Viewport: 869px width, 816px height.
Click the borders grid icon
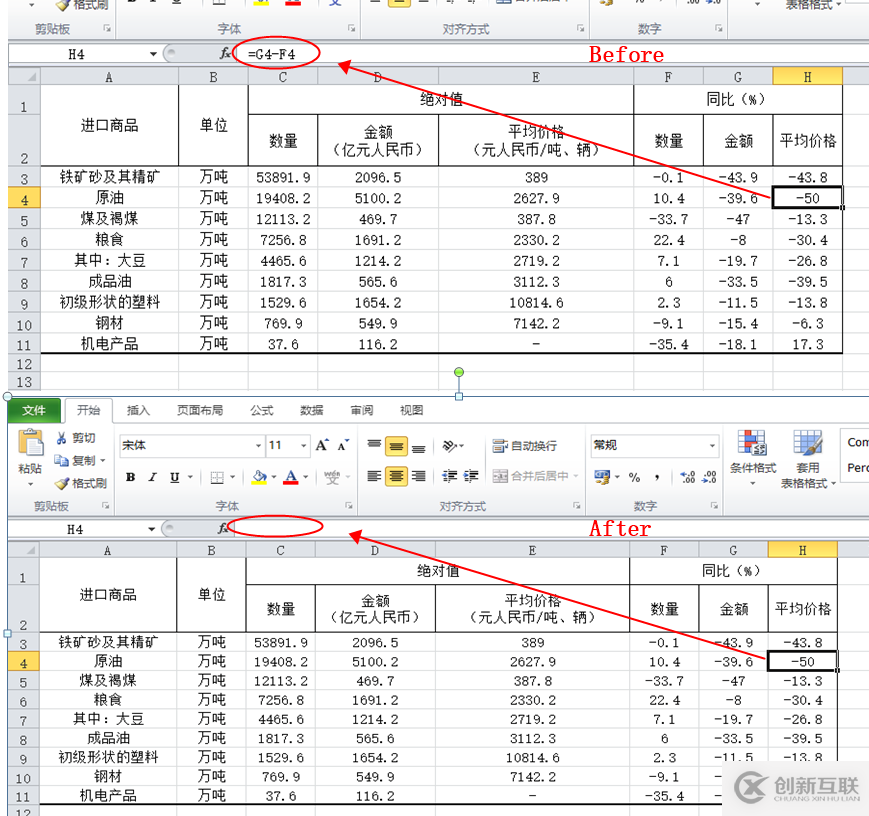click(x=217, y=477)
